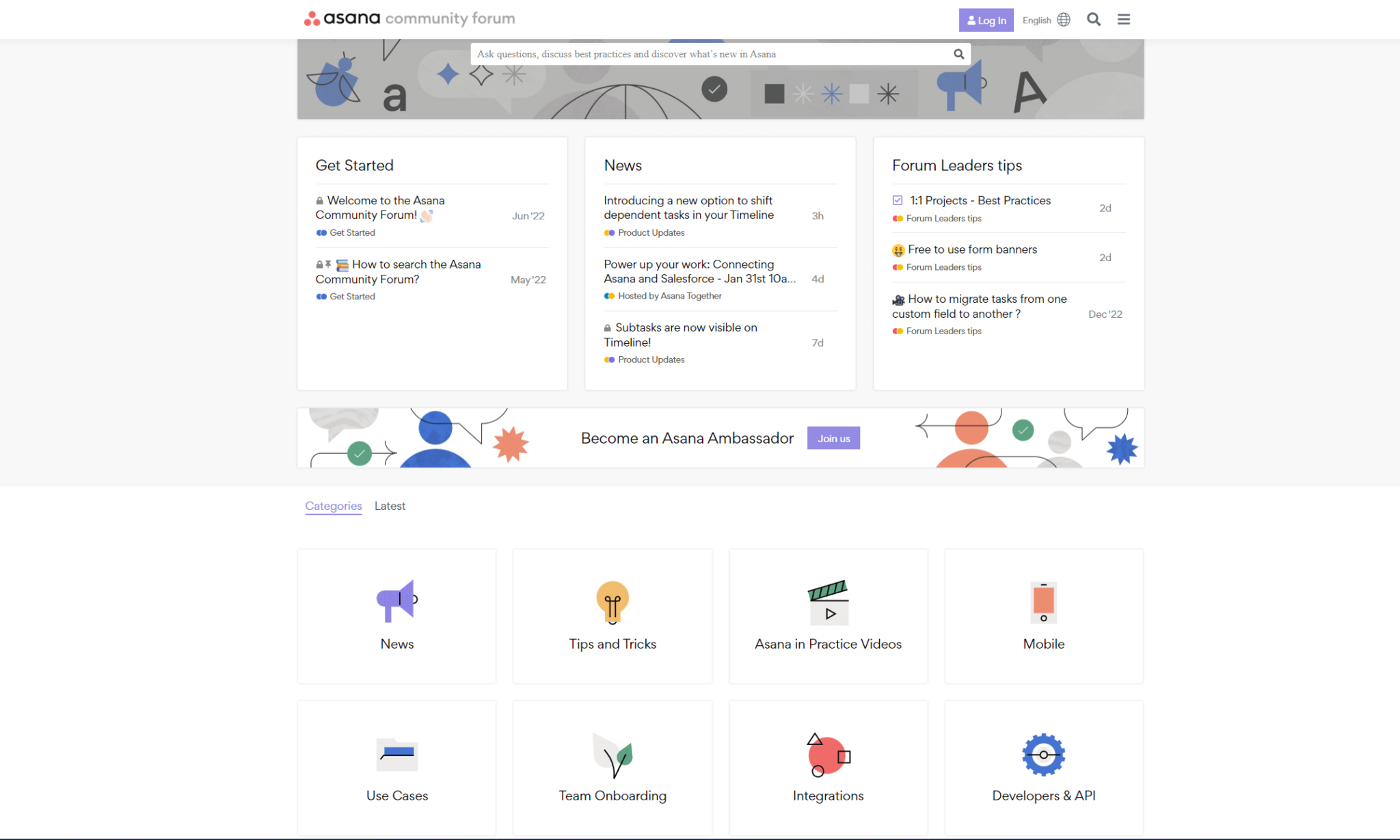The image size is (1400, 840).
Task: Switch to the Latest tab
Action: [x=390, y=506]
